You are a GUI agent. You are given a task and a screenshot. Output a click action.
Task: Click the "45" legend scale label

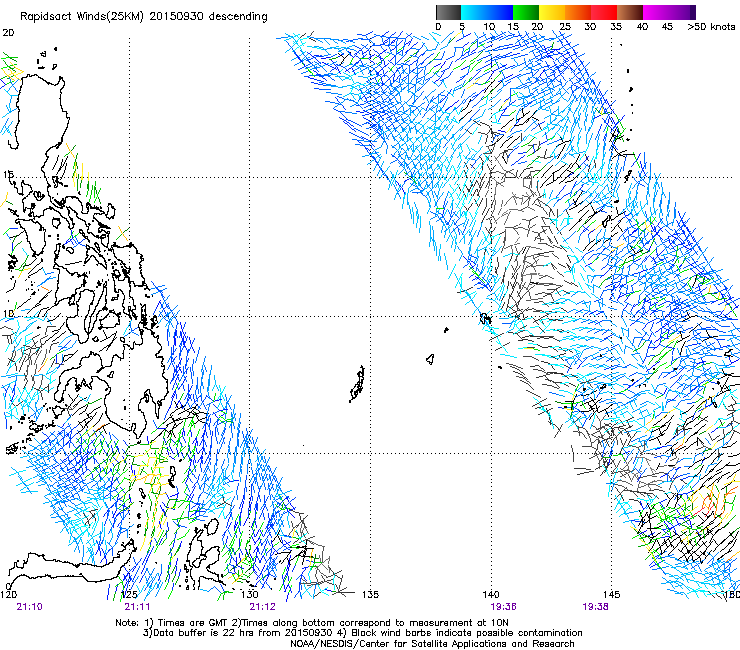click(x=667, y=27)
